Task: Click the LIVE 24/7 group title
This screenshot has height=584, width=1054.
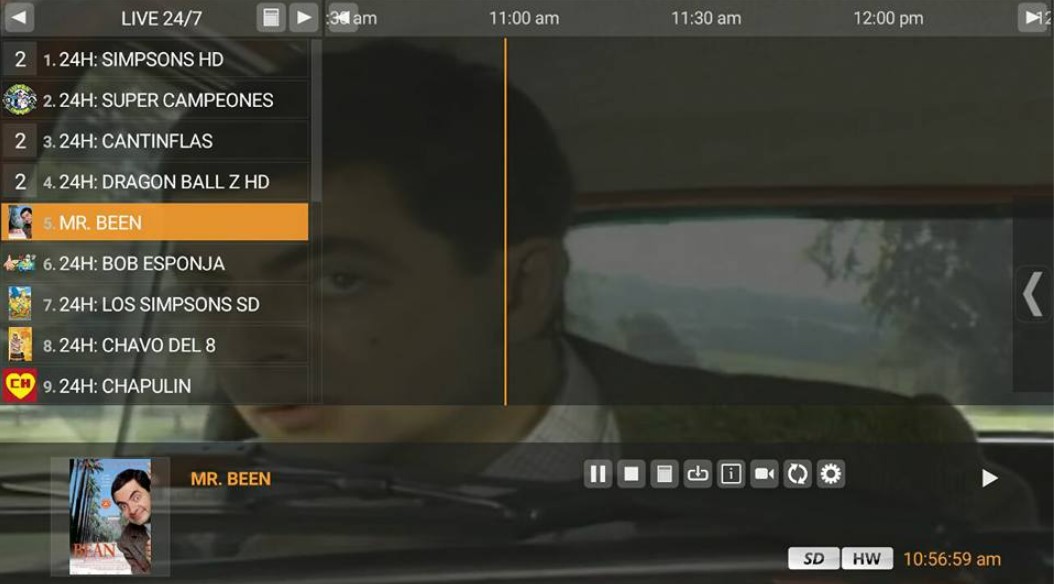Action: [161, 18]
